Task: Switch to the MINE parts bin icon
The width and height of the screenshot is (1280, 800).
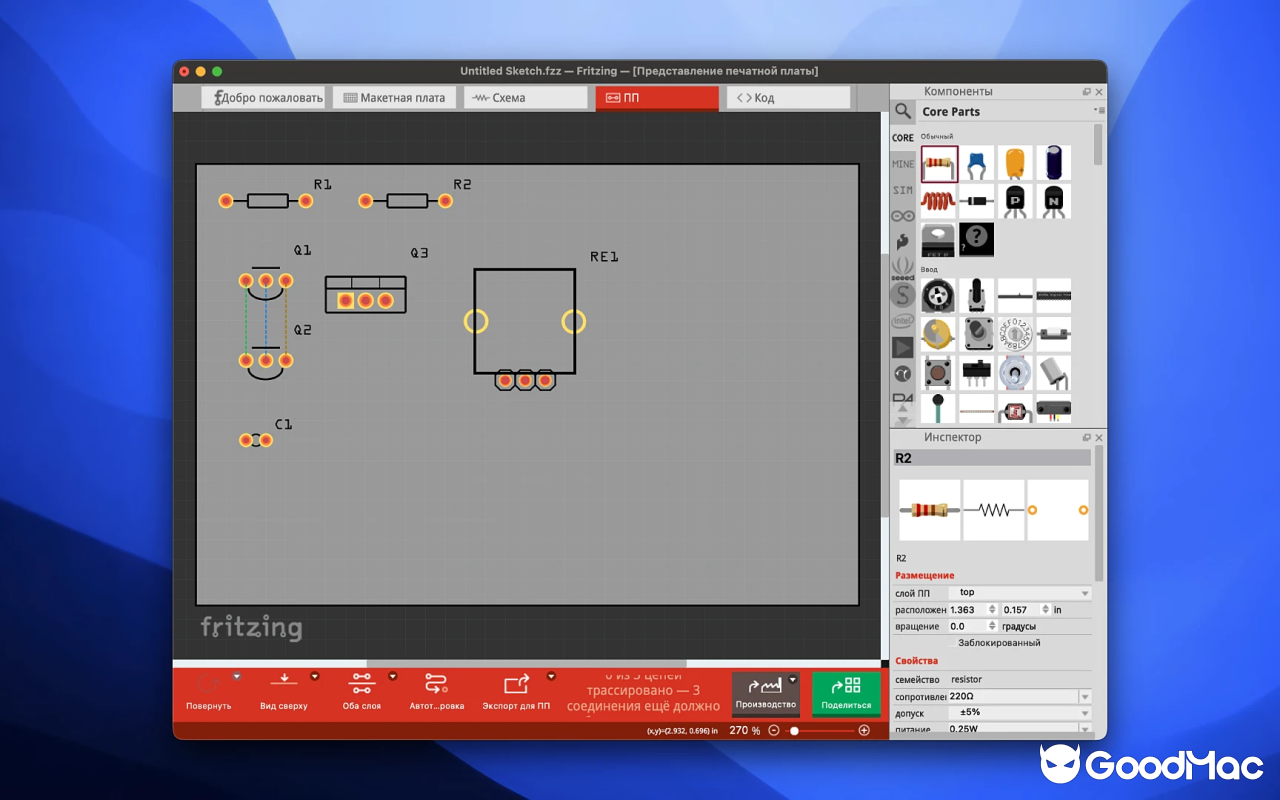Action: pyautogui.click(x=902, y=164)
